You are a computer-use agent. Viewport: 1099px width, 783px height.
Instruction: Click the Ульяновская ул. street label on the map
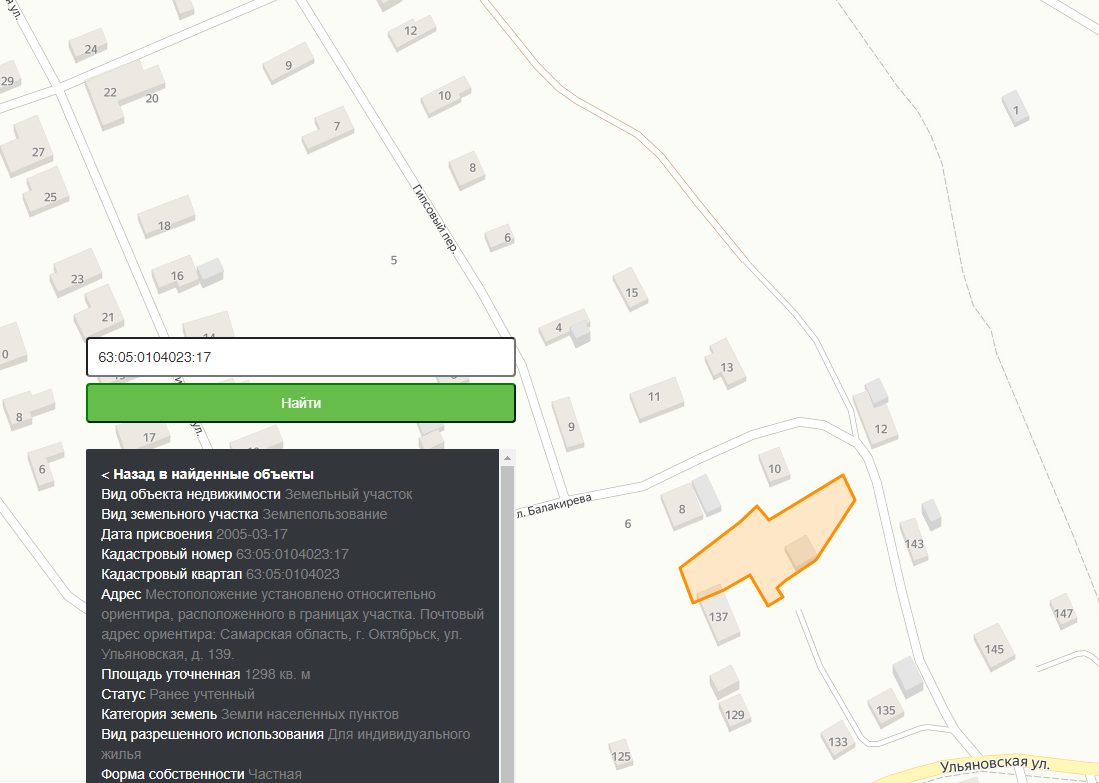tap(995, 765)
